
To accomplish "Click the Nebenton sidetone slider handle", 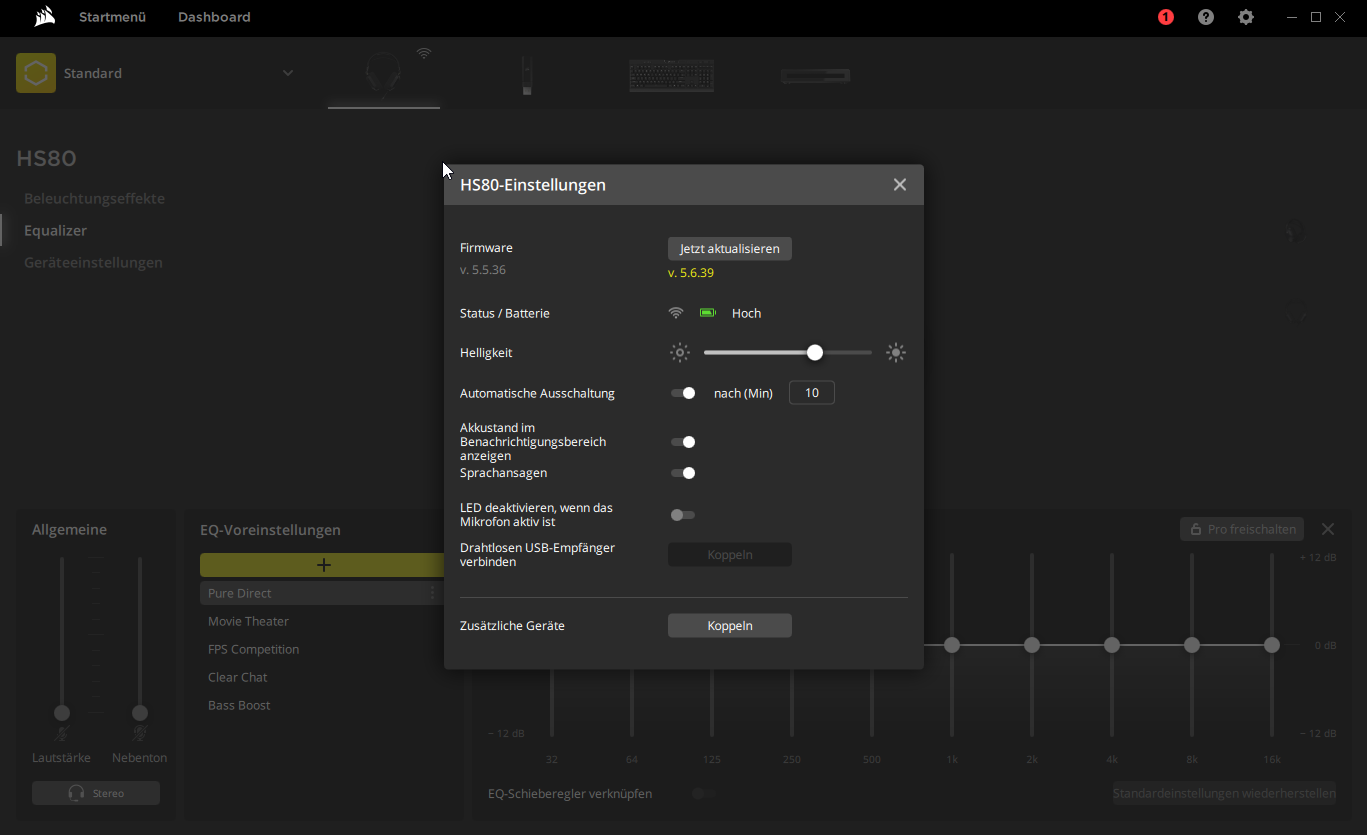I will [x=140, y=712].
